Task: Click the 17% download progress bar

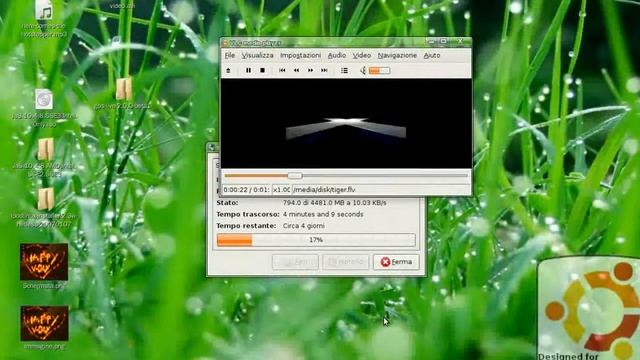Action: tap(316, 240)
